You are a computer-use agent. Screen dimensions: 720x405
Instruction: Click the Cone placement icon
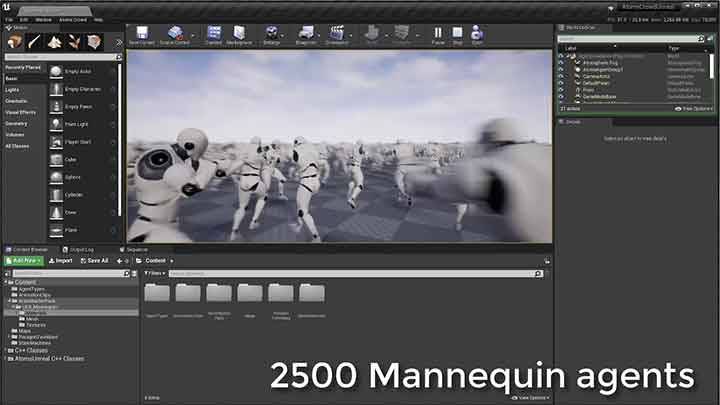tap(56, 213)
